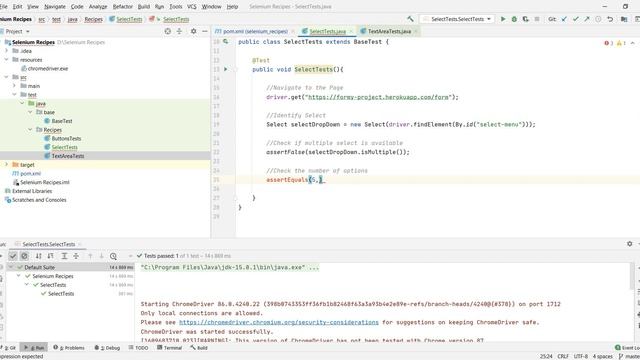
Task: Collapse the resources folder
Action: click(7, 60)
